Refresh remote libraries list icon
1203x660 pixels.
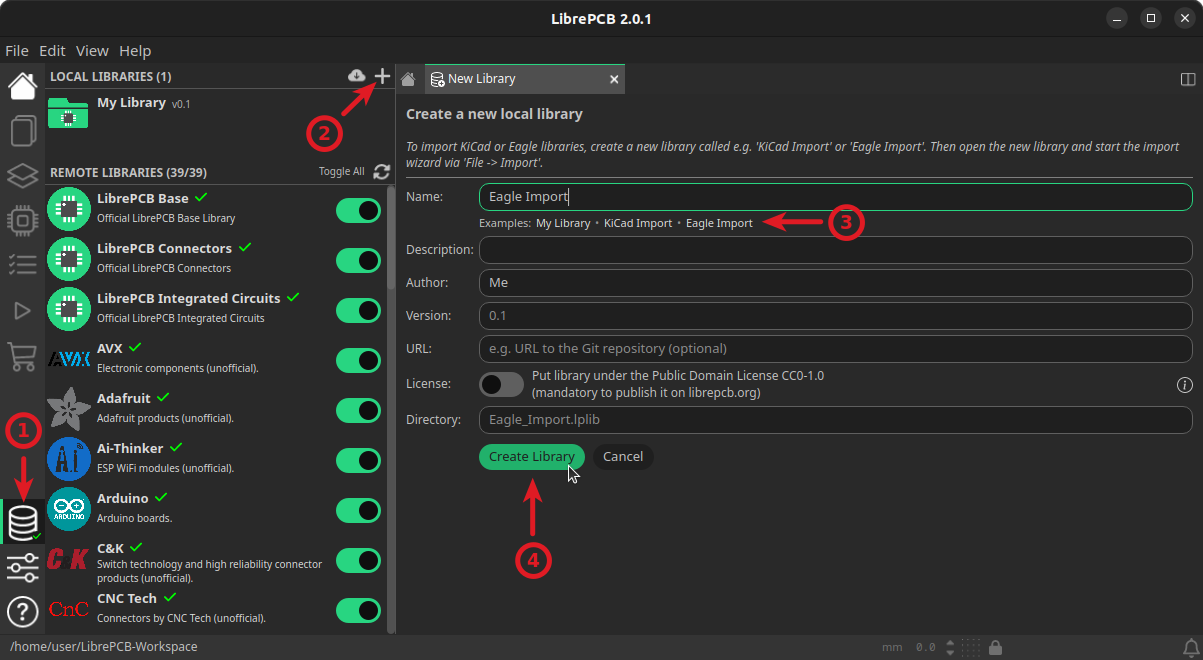click(381, 172)
